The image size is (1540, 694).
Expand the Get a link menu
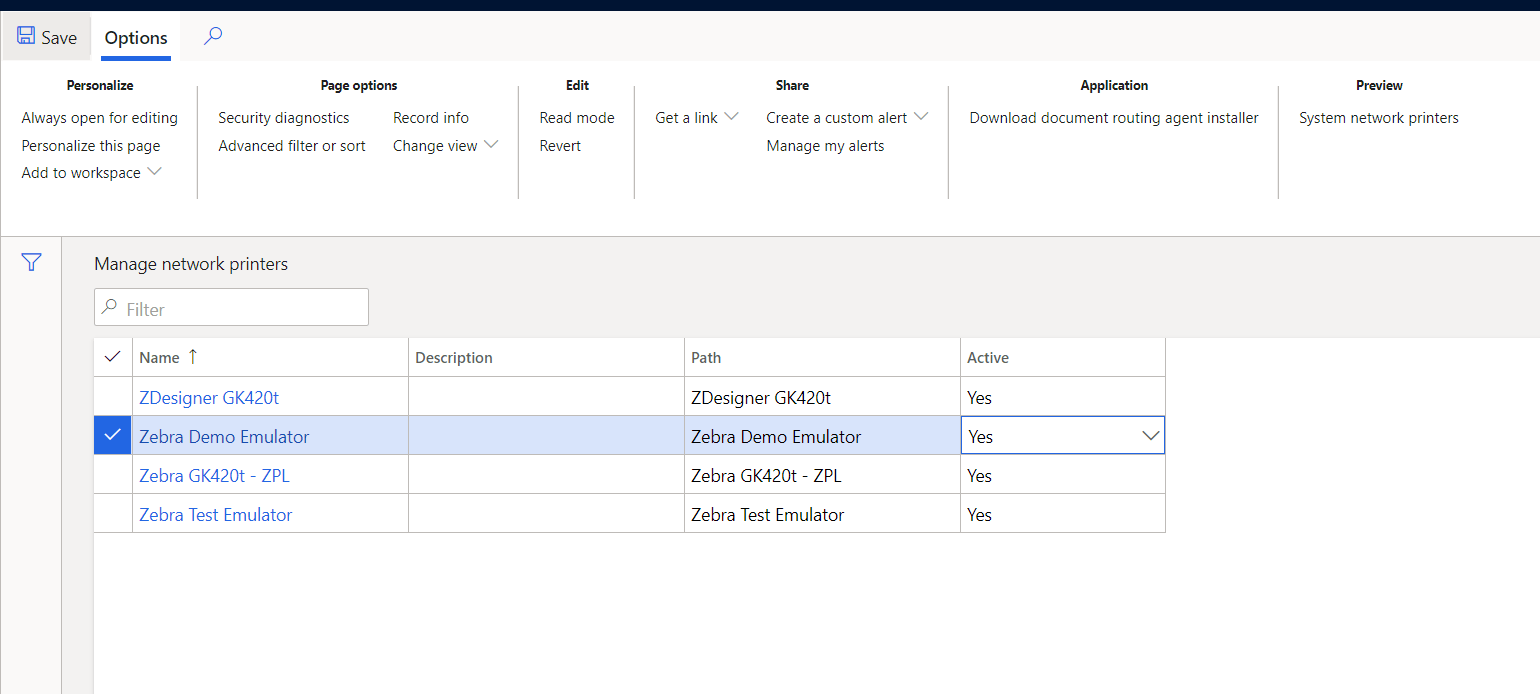click(x=730, y=117)
